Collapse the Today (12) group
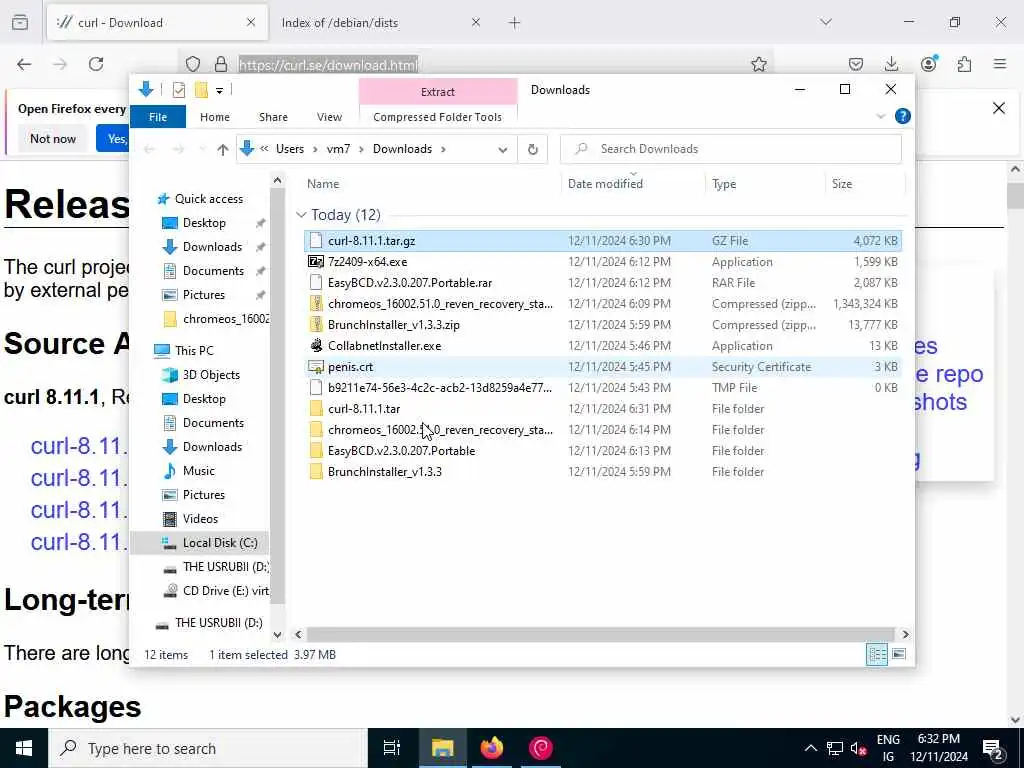1024x768 pixels. coord(301,215)
